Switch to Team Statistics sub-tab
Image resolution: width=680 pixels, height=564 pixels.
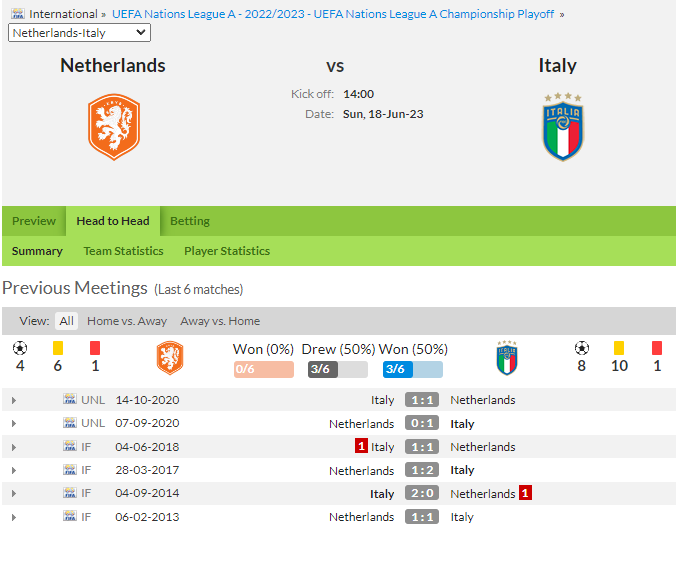tap(124, 251)
